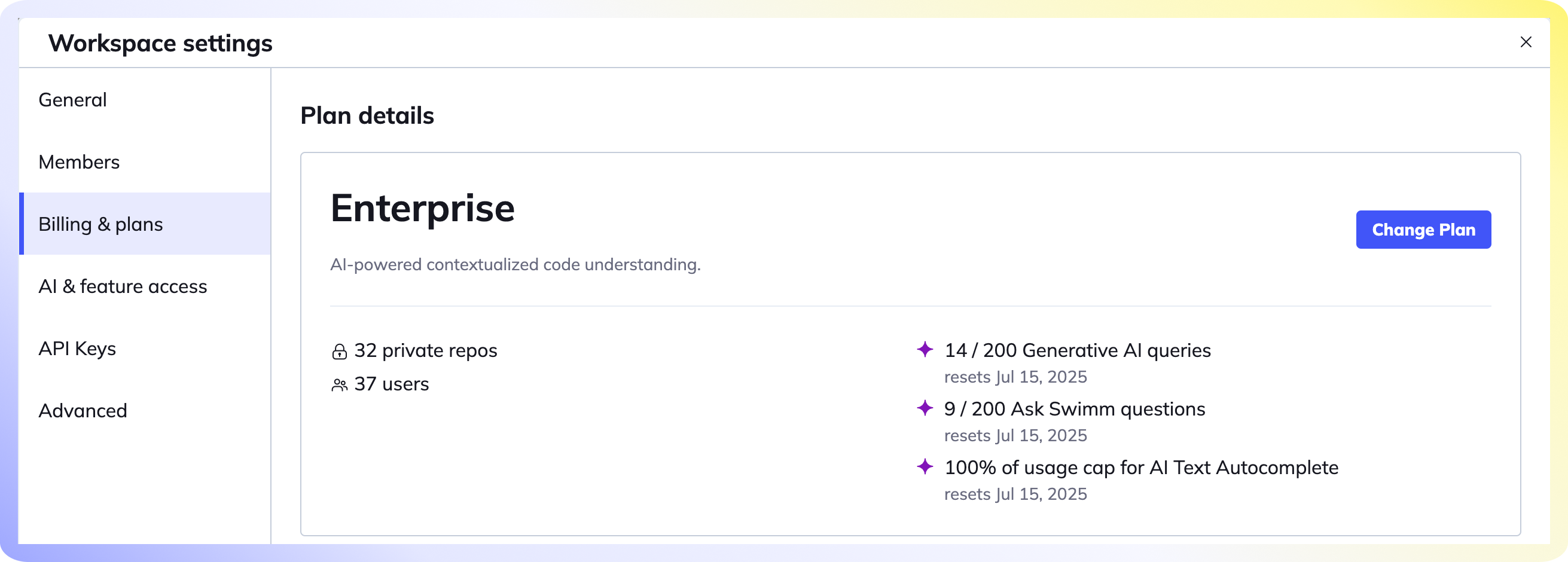Select the "32 private repos" text
Screen dimensions: 1568x562
coord(425,350)
